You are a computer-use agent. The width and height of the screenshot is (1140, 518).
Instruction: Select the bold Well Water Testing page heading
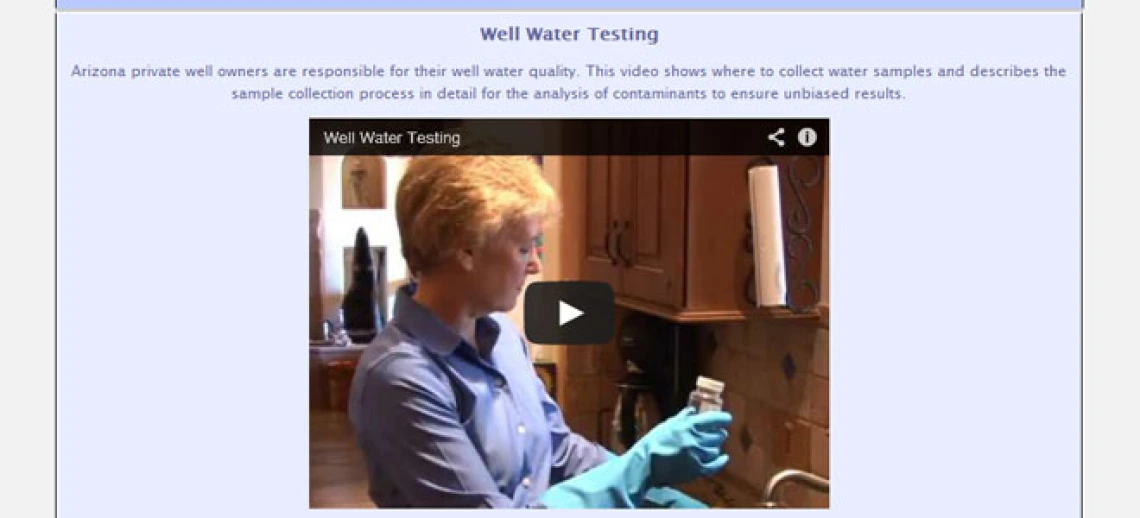569,34
